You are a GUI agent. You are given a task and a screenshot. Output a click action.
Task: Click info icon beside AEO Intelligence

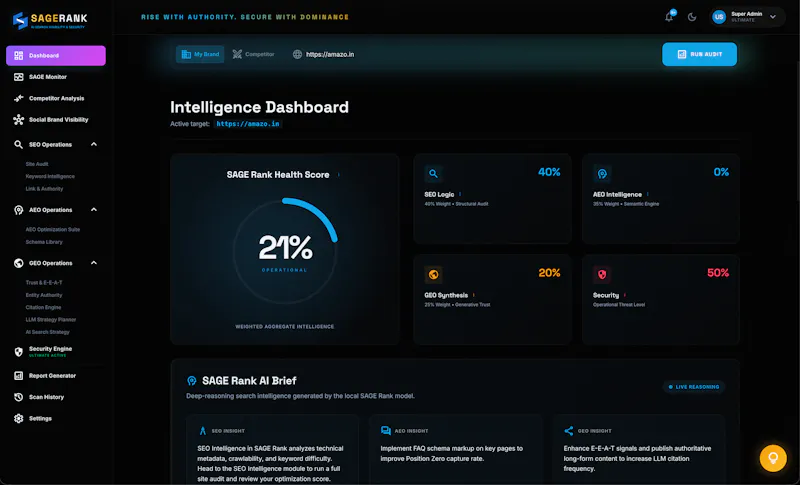(648, 194)
